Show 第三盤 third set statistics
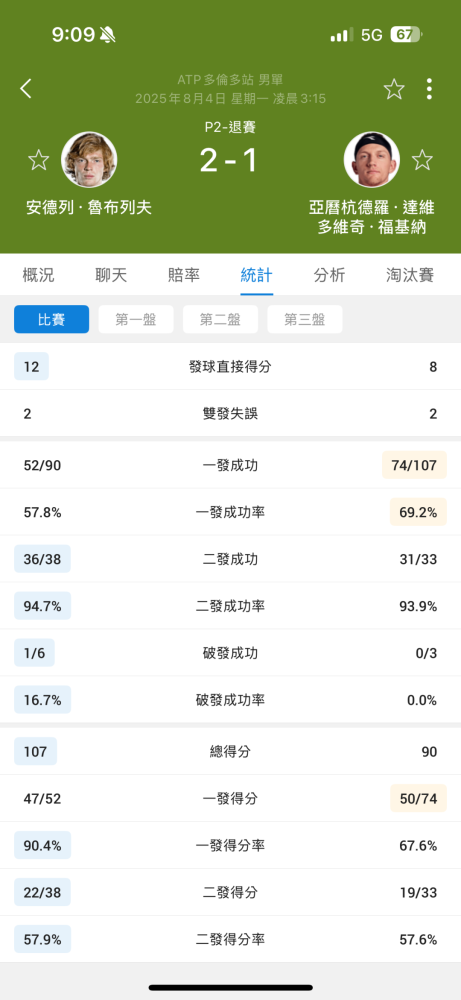Viewport: 461px width, 1000px height. (305, 320)
